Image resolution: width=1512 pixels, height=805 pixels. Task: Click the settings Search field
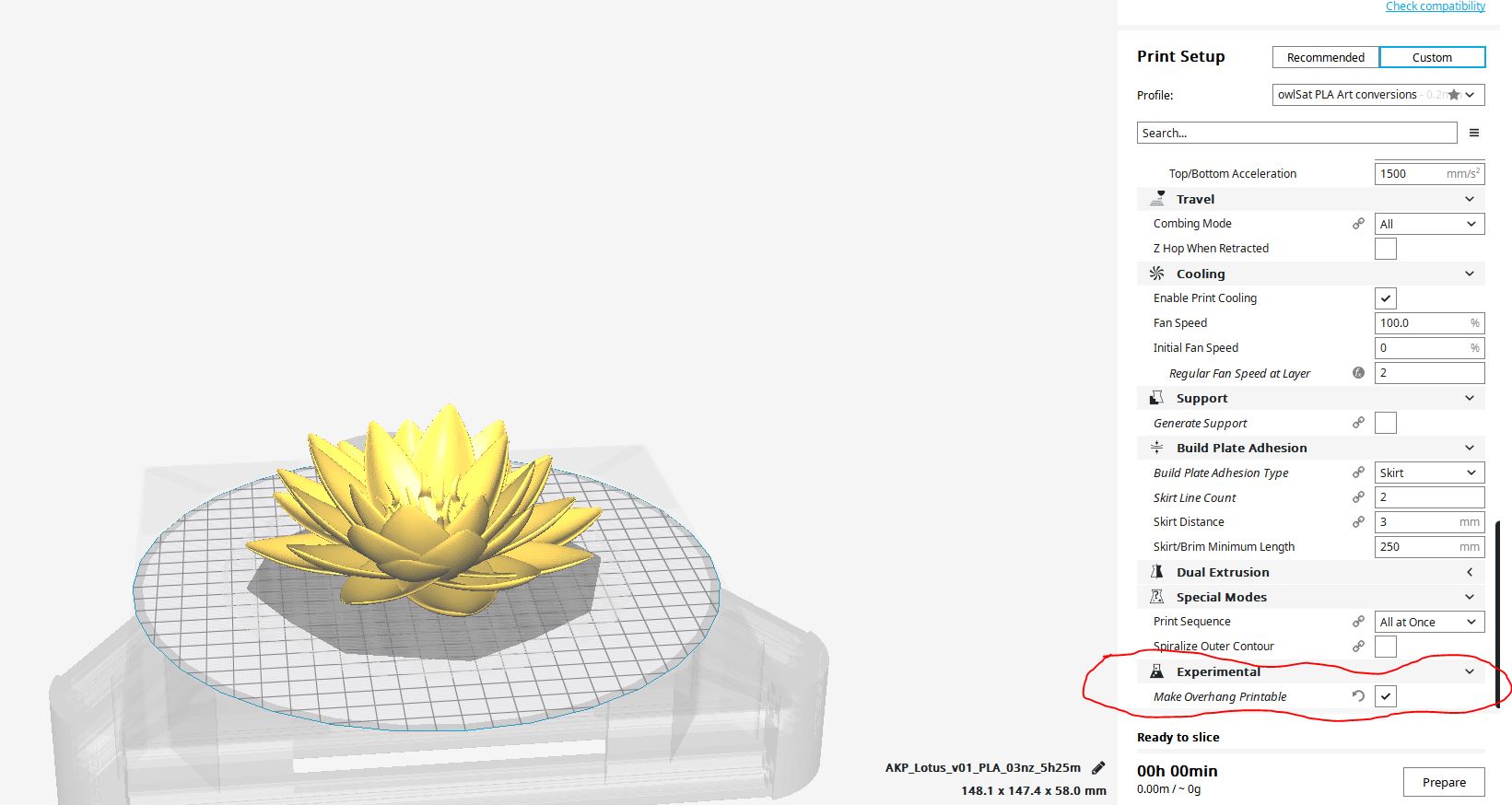[1296, 133]
